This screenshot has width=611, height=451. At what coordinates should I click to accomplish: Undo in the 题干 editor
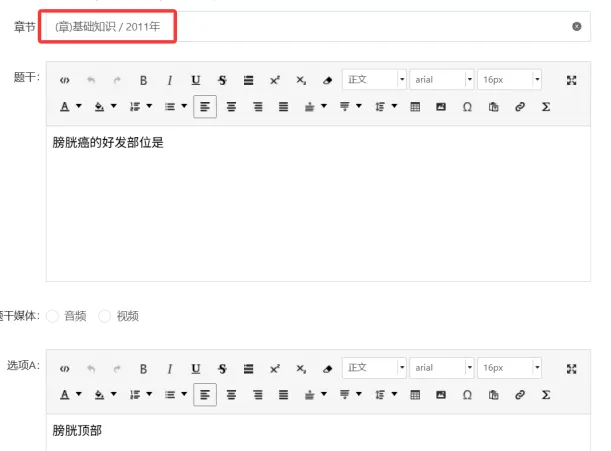coord(91,80)
